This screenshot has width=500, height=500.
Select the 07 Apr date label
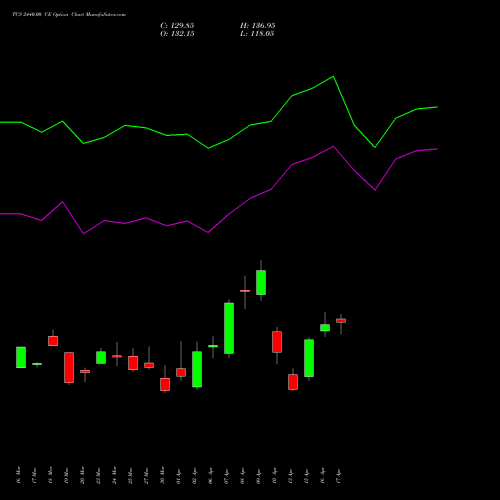click(226, 476)
